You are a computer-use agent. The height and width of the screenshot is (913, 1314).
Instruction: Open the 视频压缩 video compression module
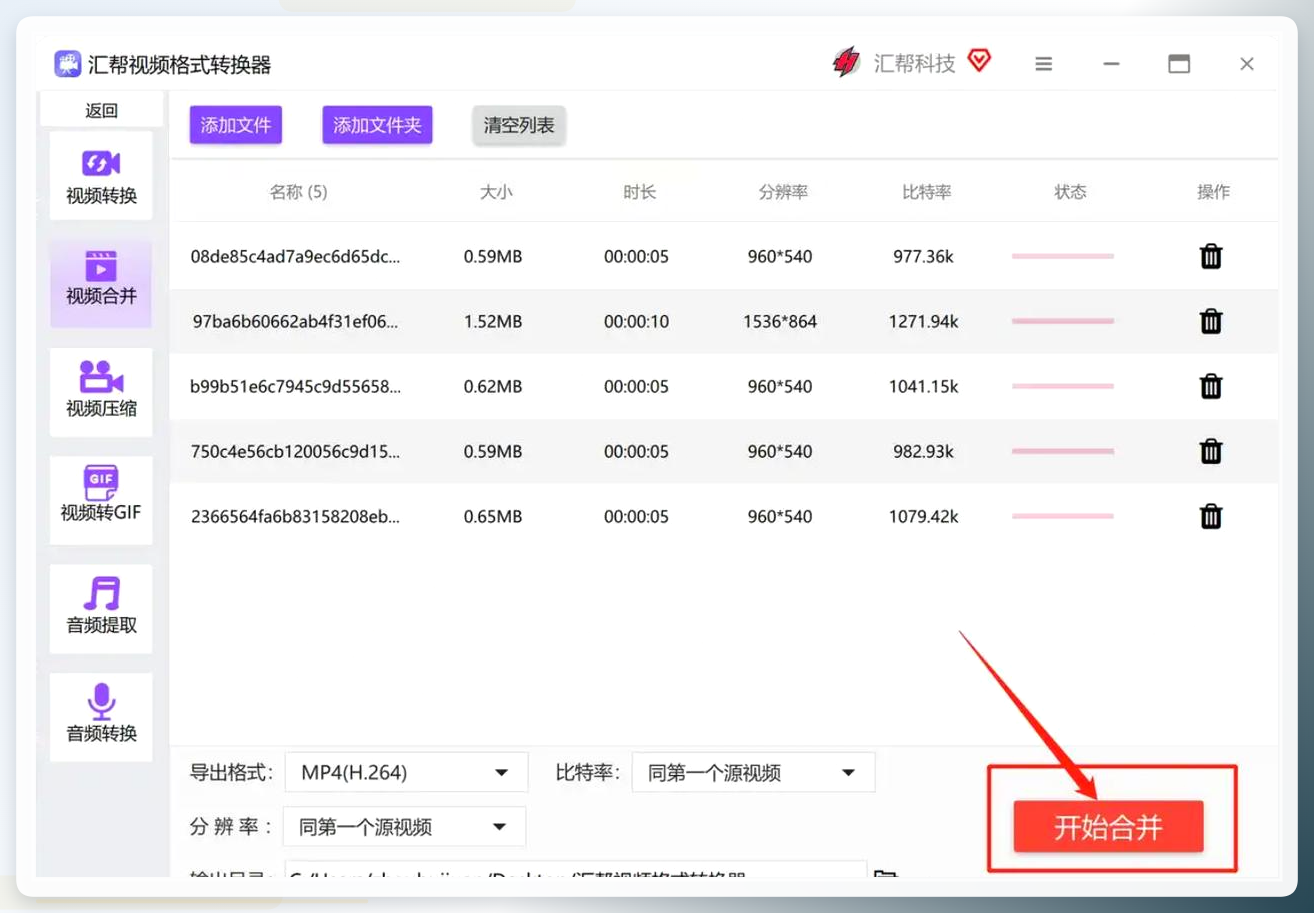coord(101,392)
